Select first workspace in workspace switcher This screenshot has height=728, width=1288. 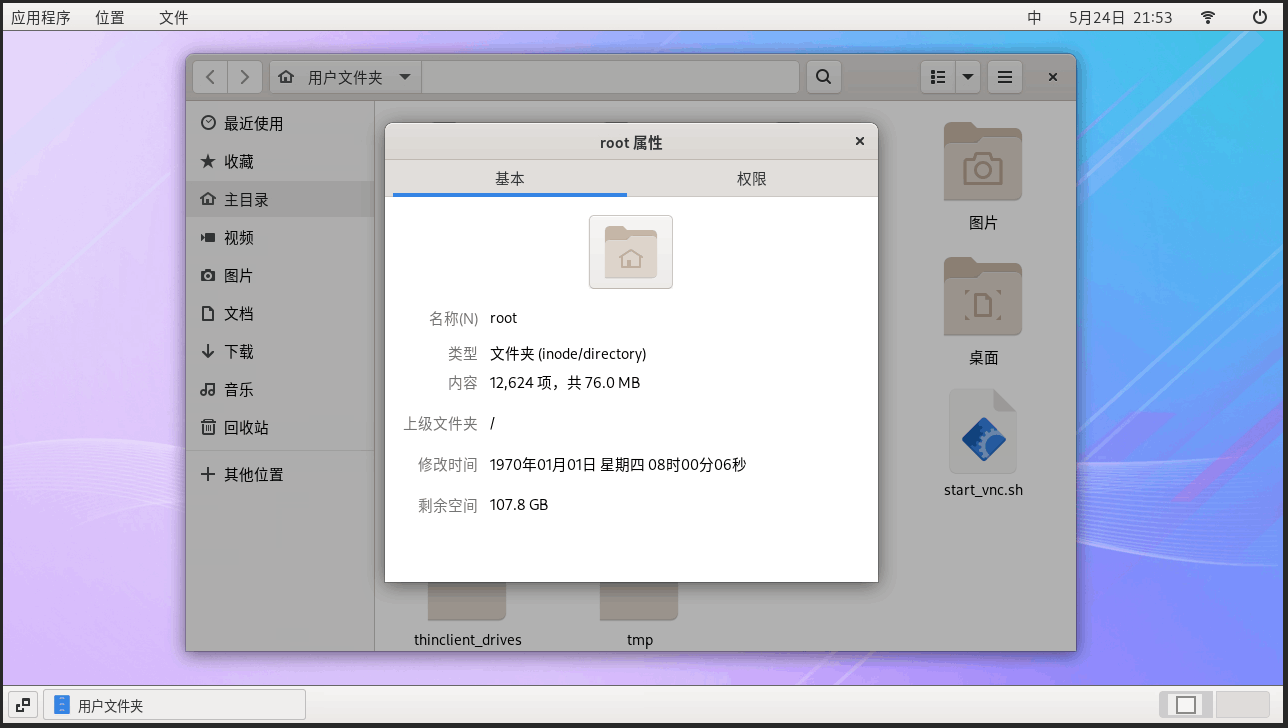[1186, 705]
